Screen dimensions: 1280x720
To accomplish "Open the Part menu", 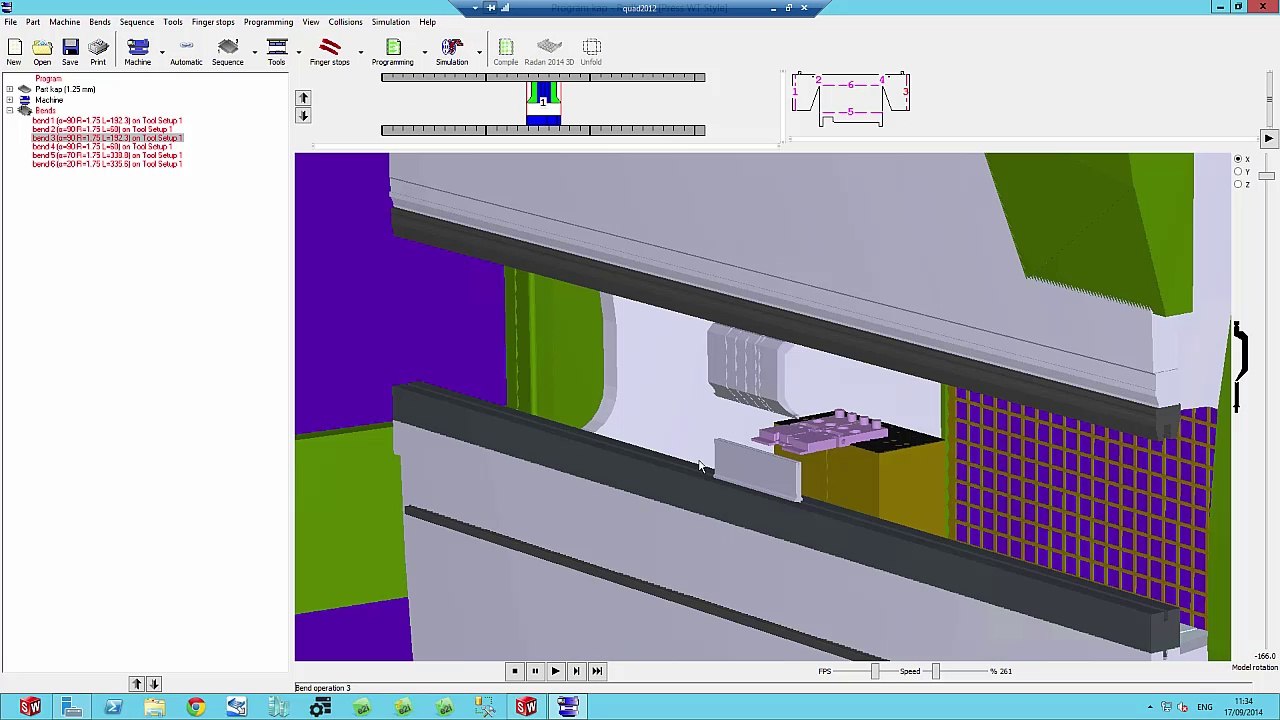I will coord(33,22).
